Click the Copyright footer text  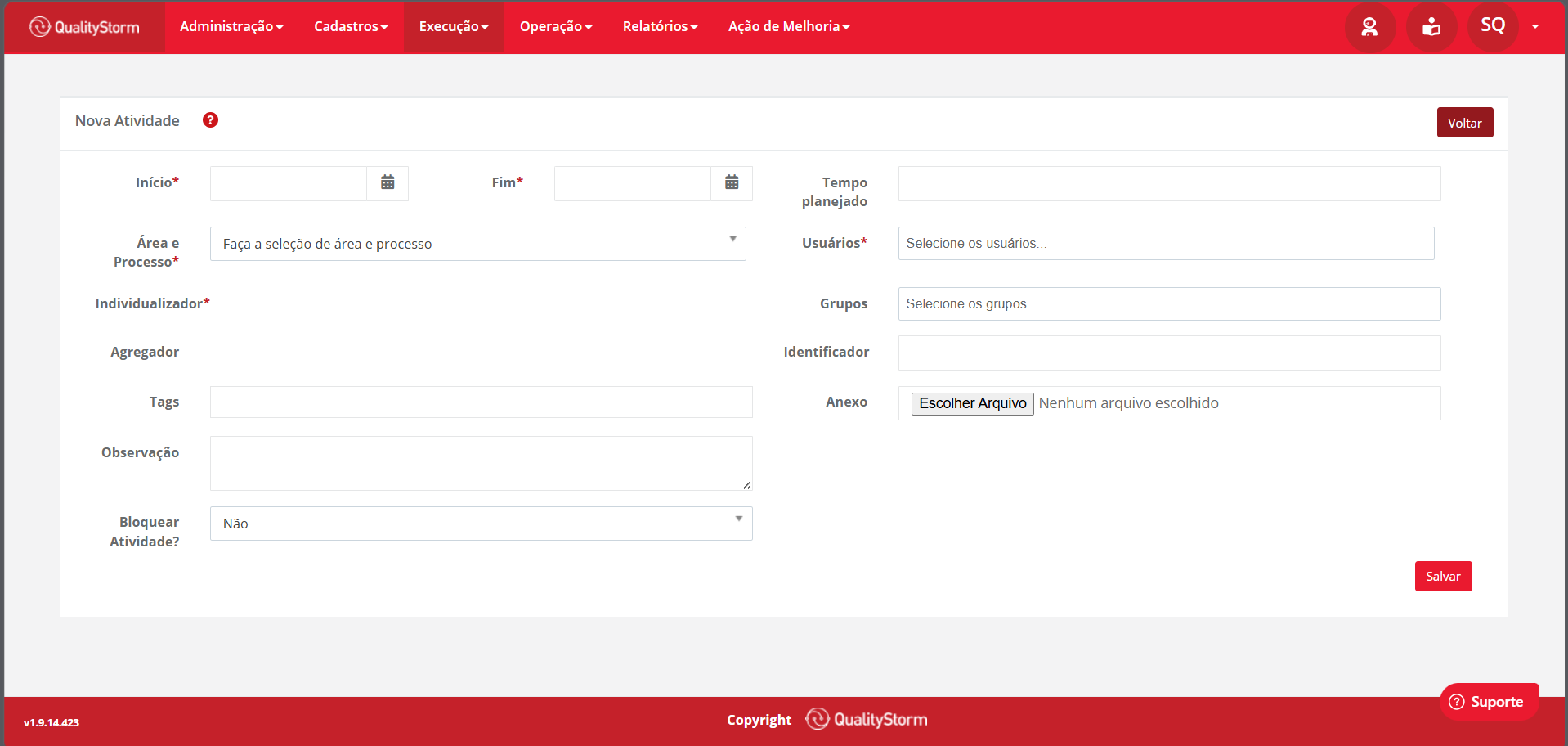(x=759, y=720)
